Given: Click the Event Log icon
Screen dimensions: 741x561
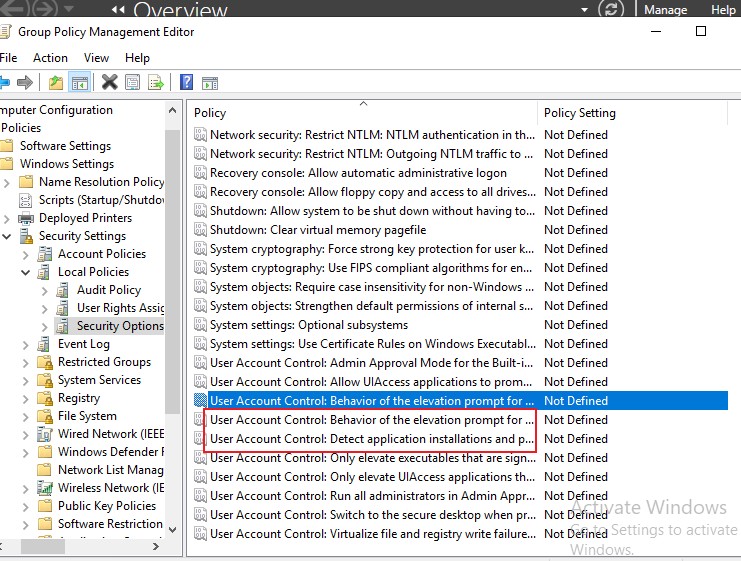Looking at the screenshot, I should click(44, 344).
